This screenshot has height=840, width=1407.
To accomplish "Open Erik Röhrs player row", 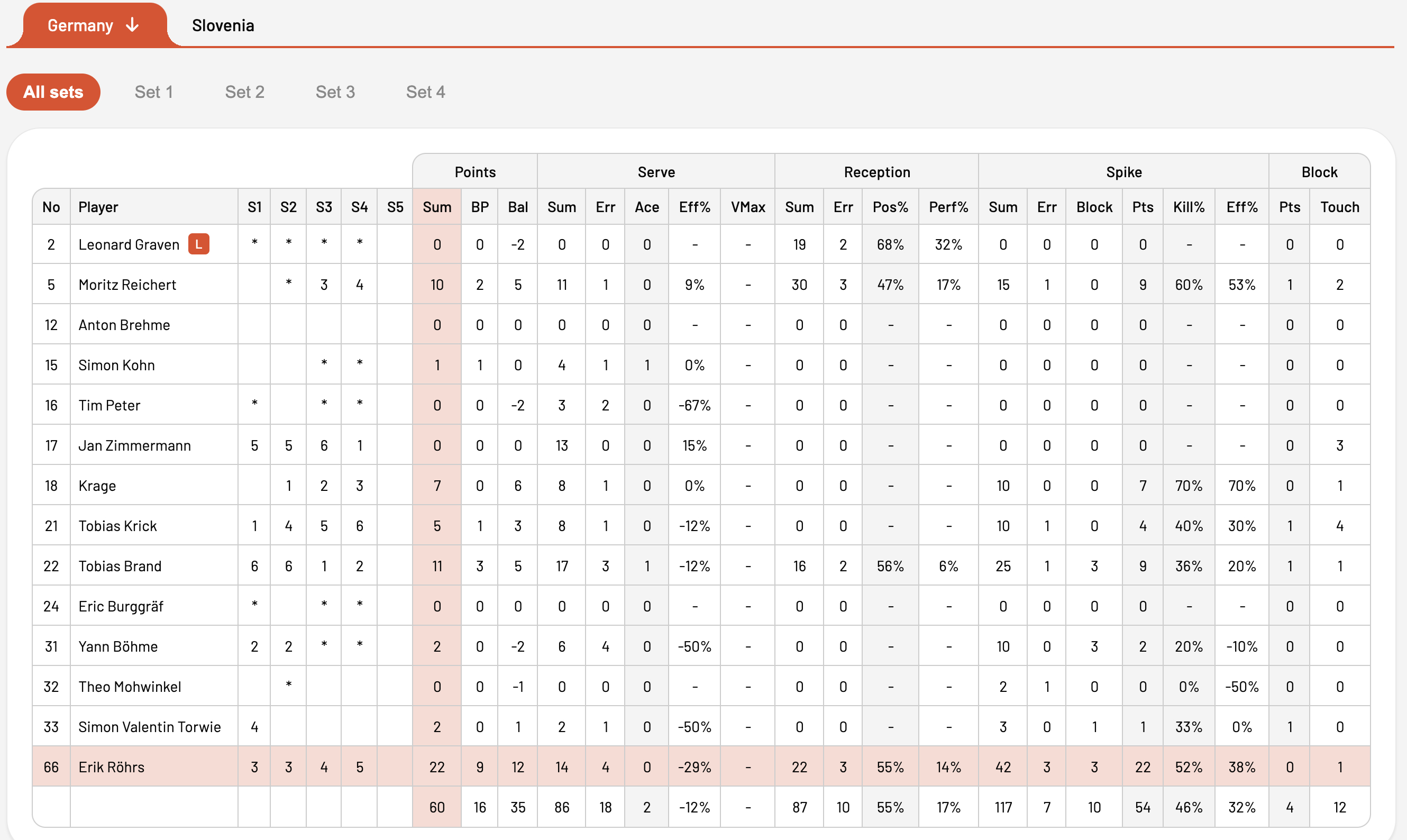I will click(701, 766).
